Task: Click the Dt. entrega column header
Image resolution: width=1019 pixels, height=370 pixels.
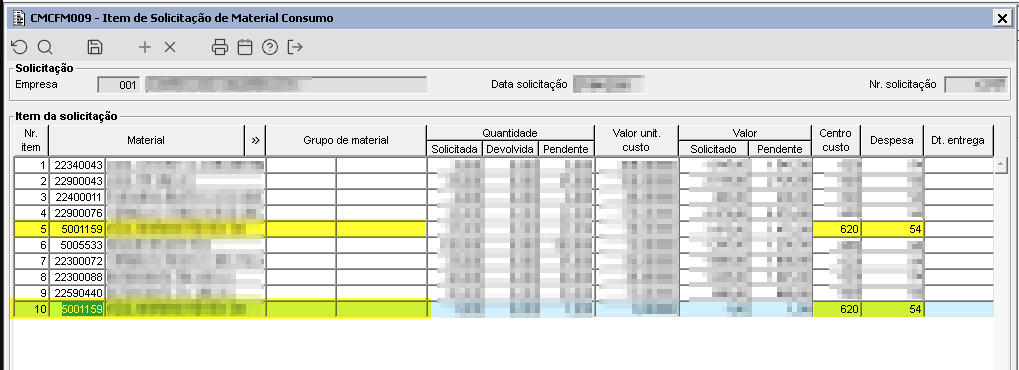Action: (959, 140)
